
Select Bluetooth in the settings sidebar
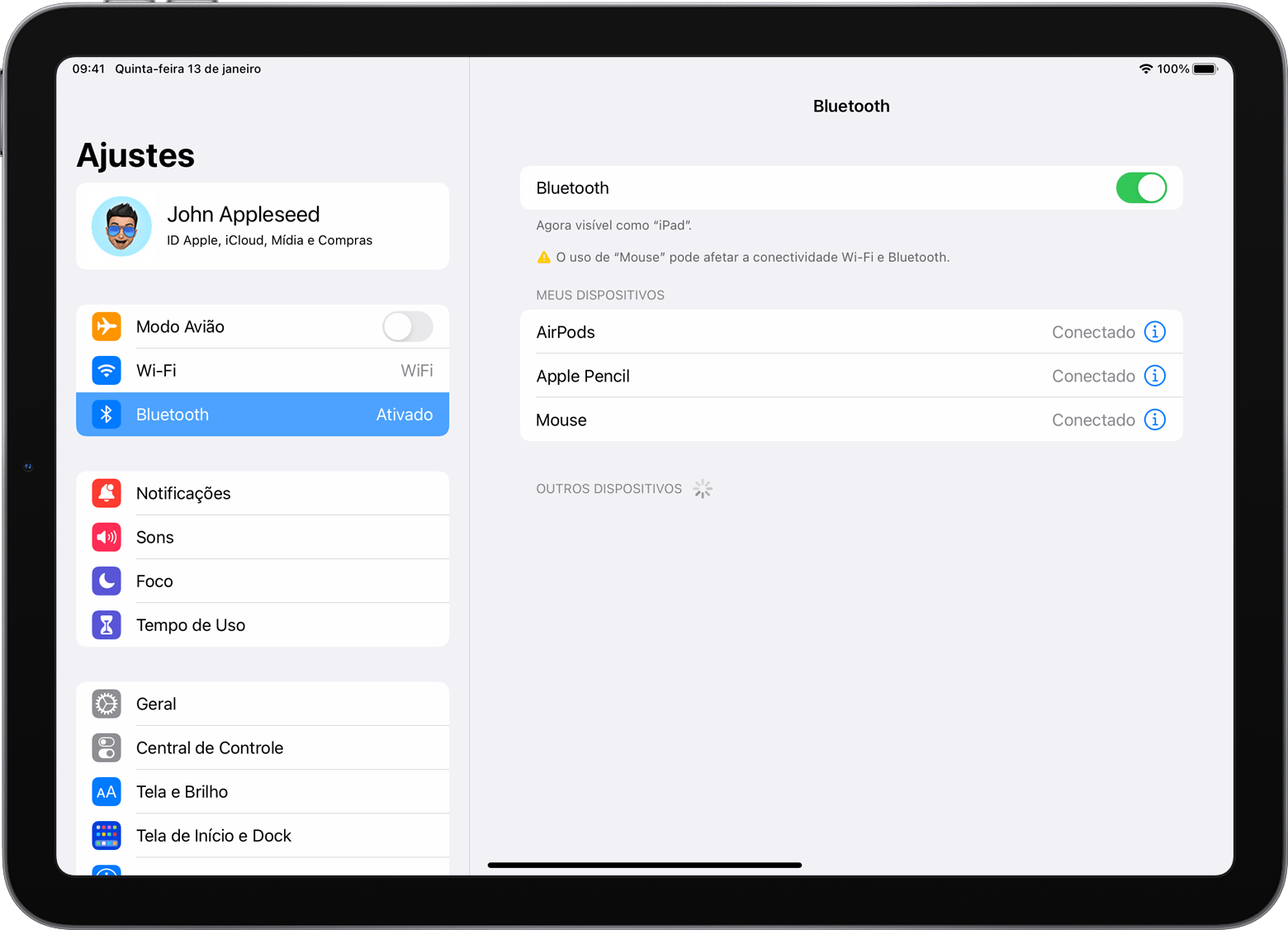tap(263, 415)
